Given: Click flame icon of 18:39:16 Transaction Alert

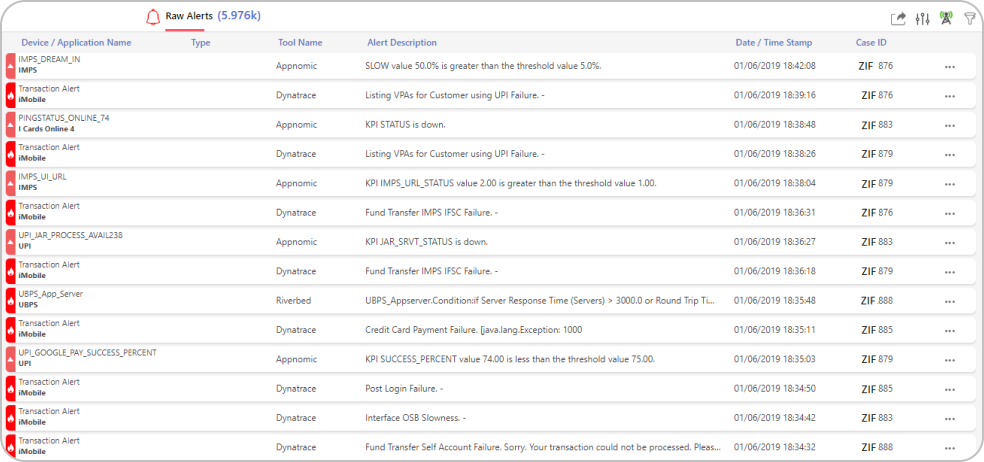Looking at the screenshot, I should pyautogui.click(x=10, y=95).
